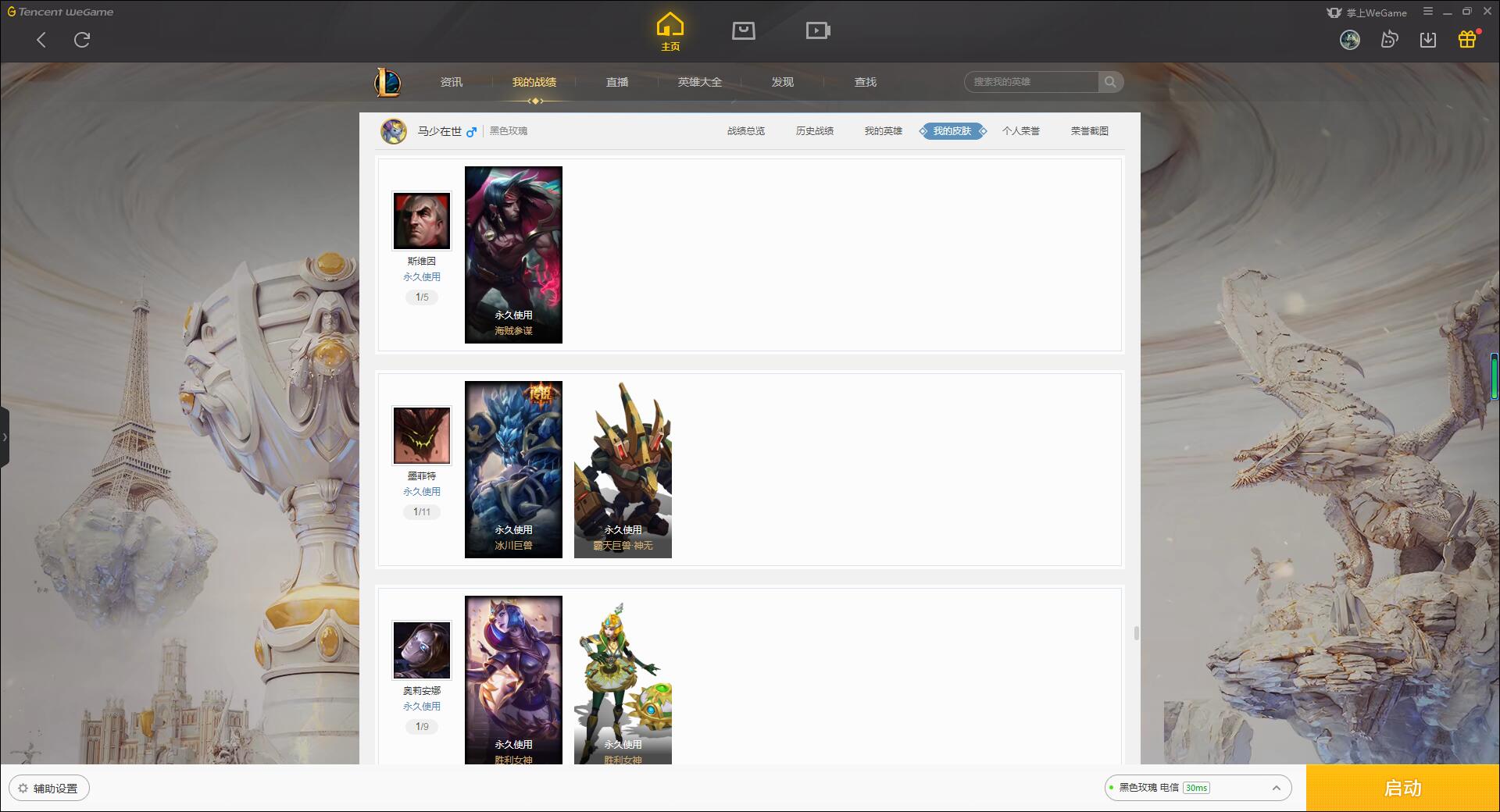Open first 胜利女神 splash skin card
The width and height of the screenshot is (1500, 812).
513,680
